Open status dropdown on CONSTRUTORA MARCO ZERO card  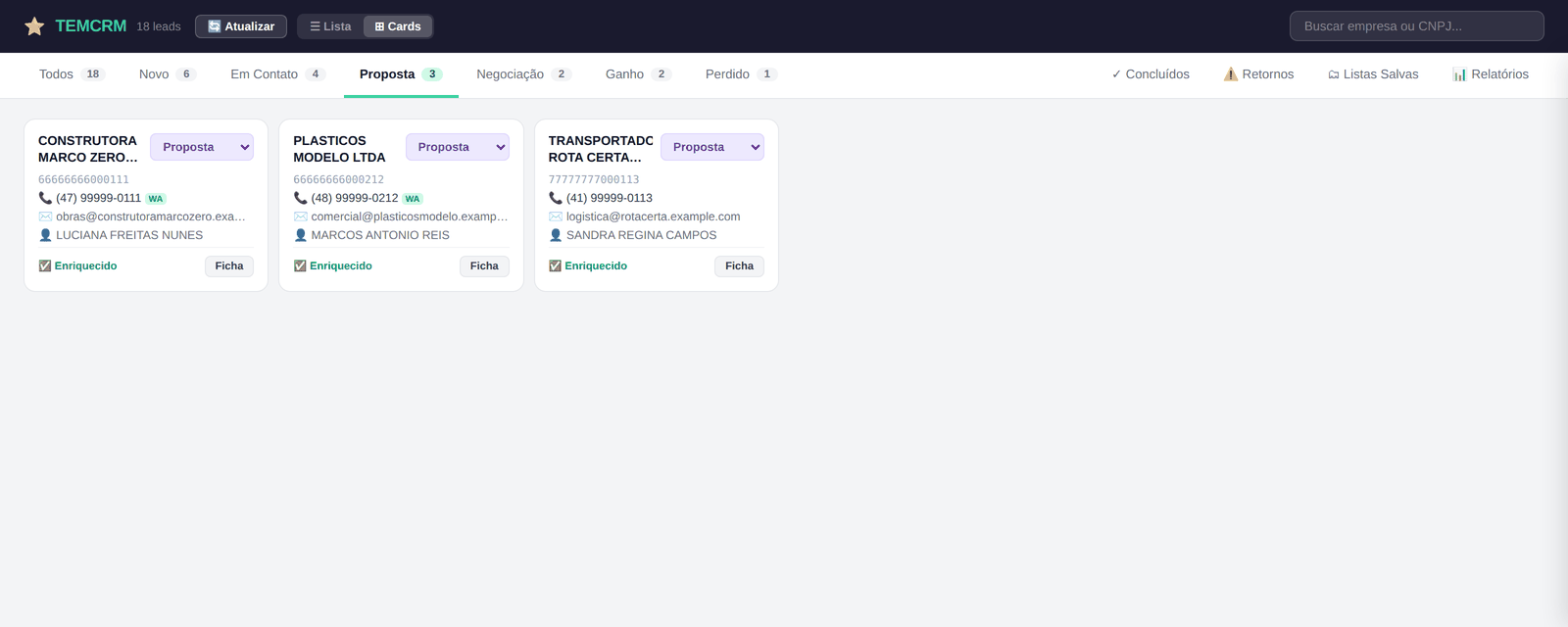tap(202, 147)
